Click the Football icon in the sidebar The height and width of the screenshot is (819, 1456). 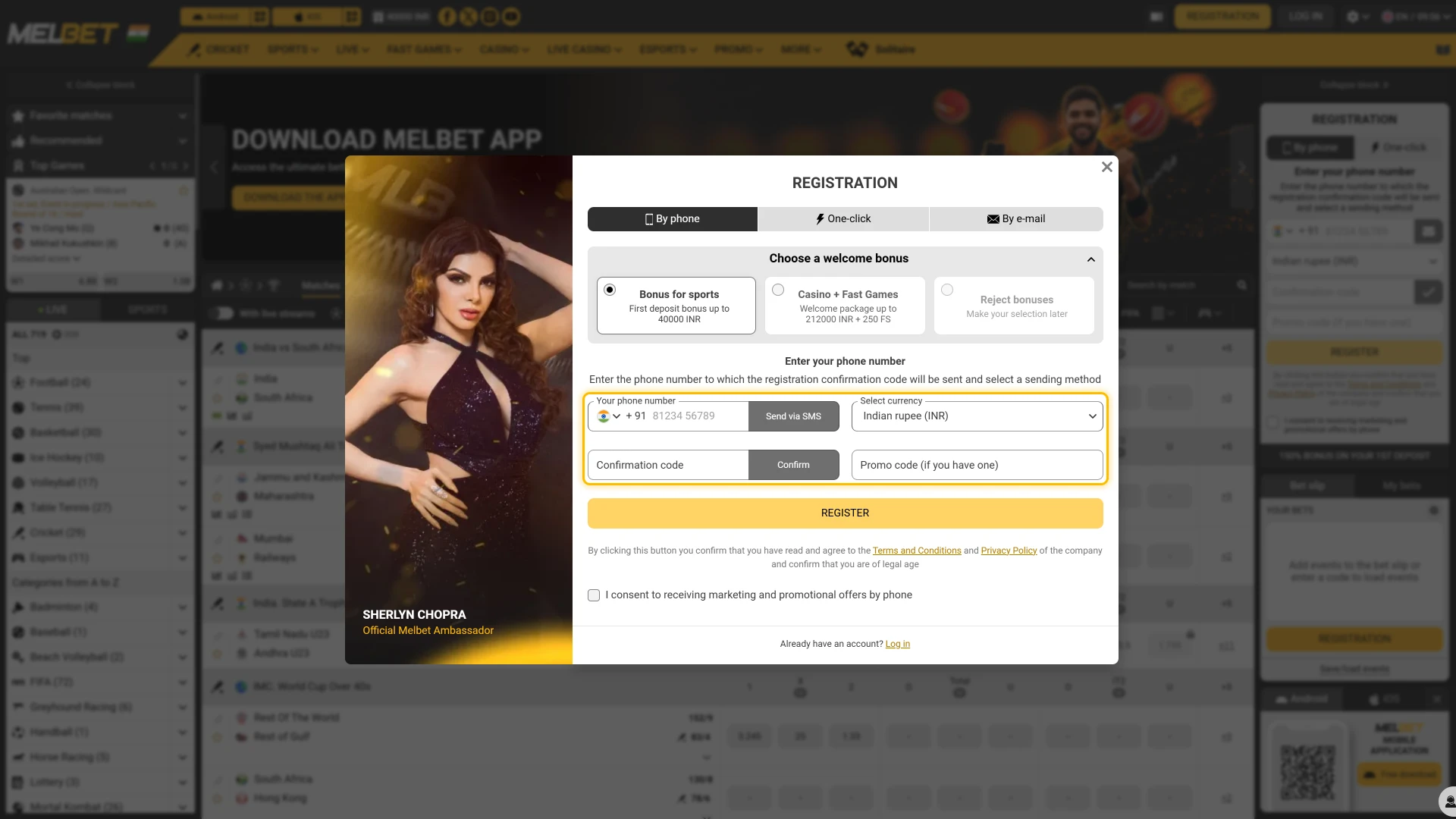[19, 382]
